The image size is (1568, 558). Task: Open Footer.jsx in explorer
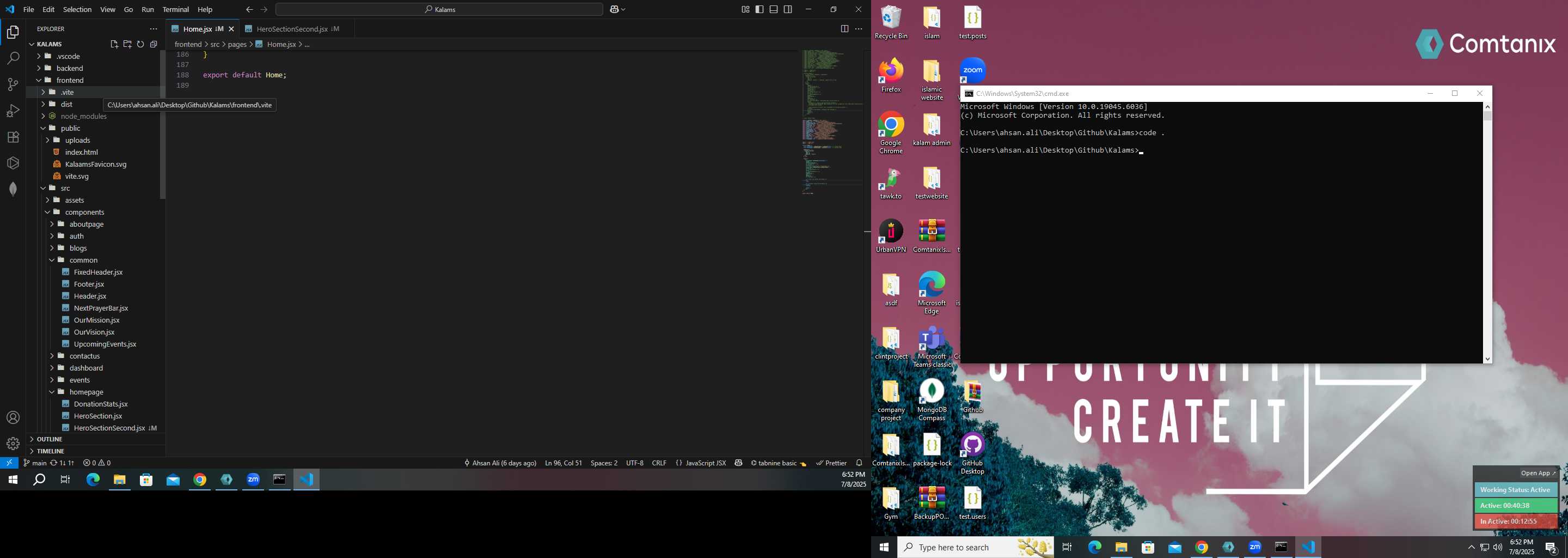[89, 284]
